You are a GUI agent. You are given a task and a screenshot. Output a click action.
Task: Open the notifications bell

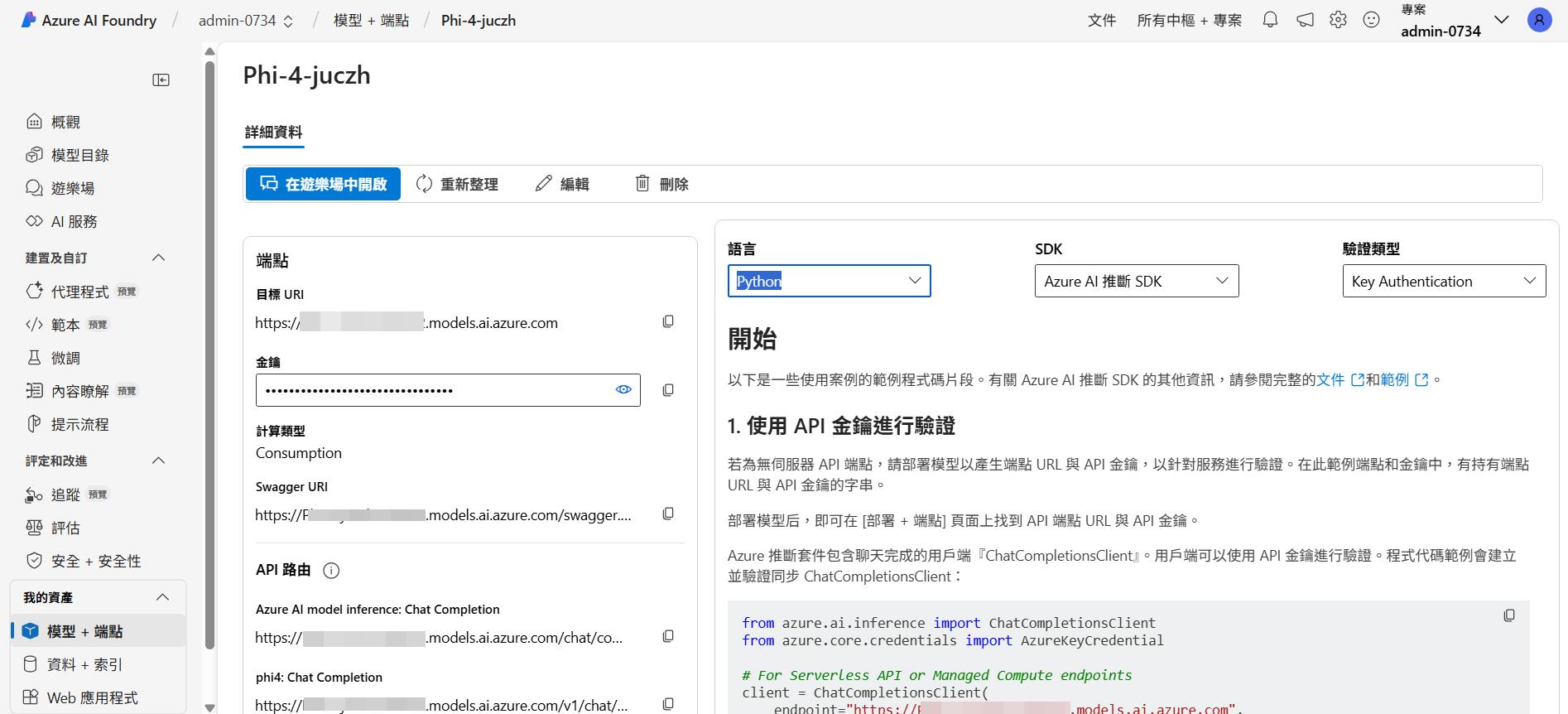pyautogui.click(x=1270, y=20)
